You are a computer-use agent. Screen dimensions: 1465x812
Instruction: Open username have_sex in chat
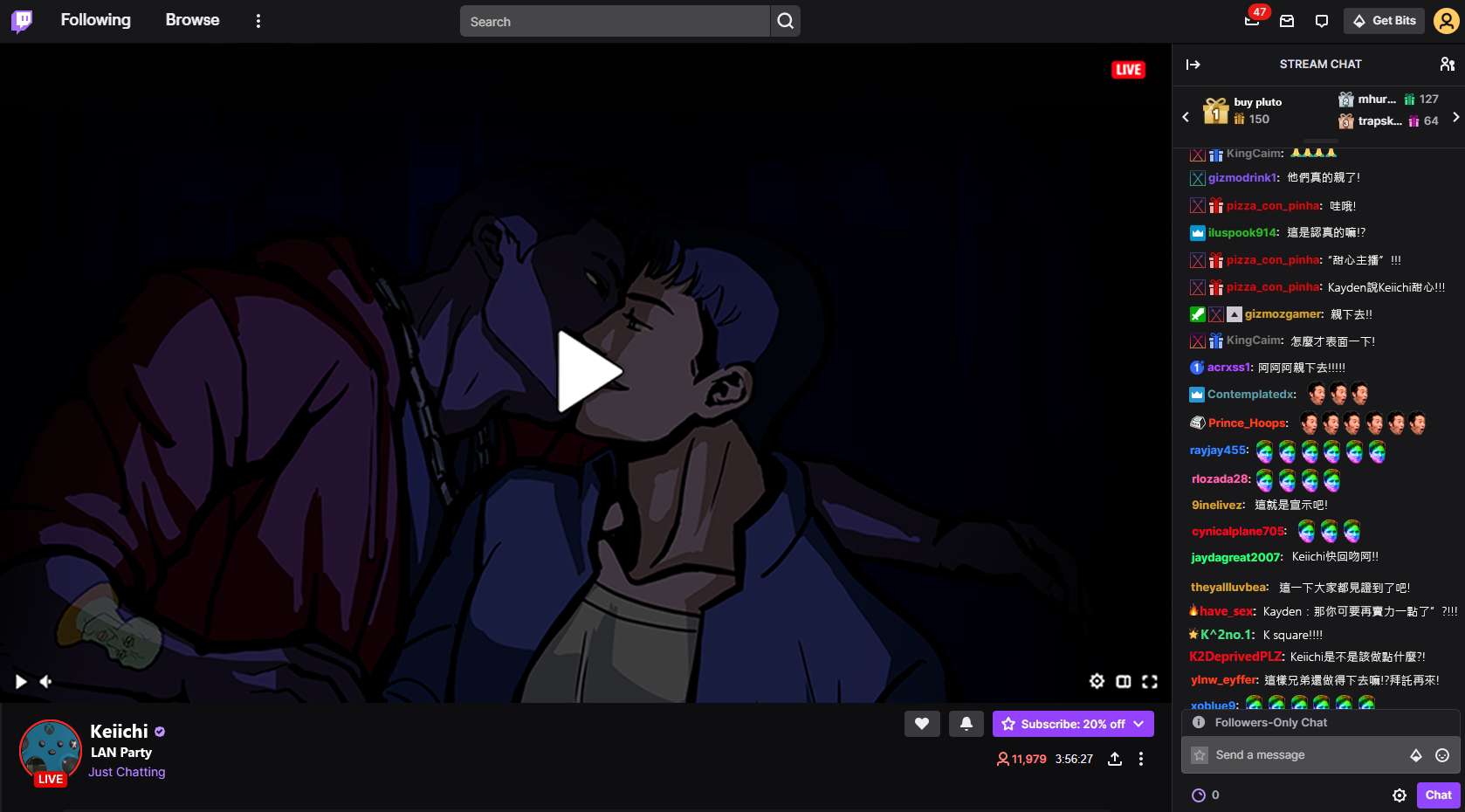point(1227,611)
